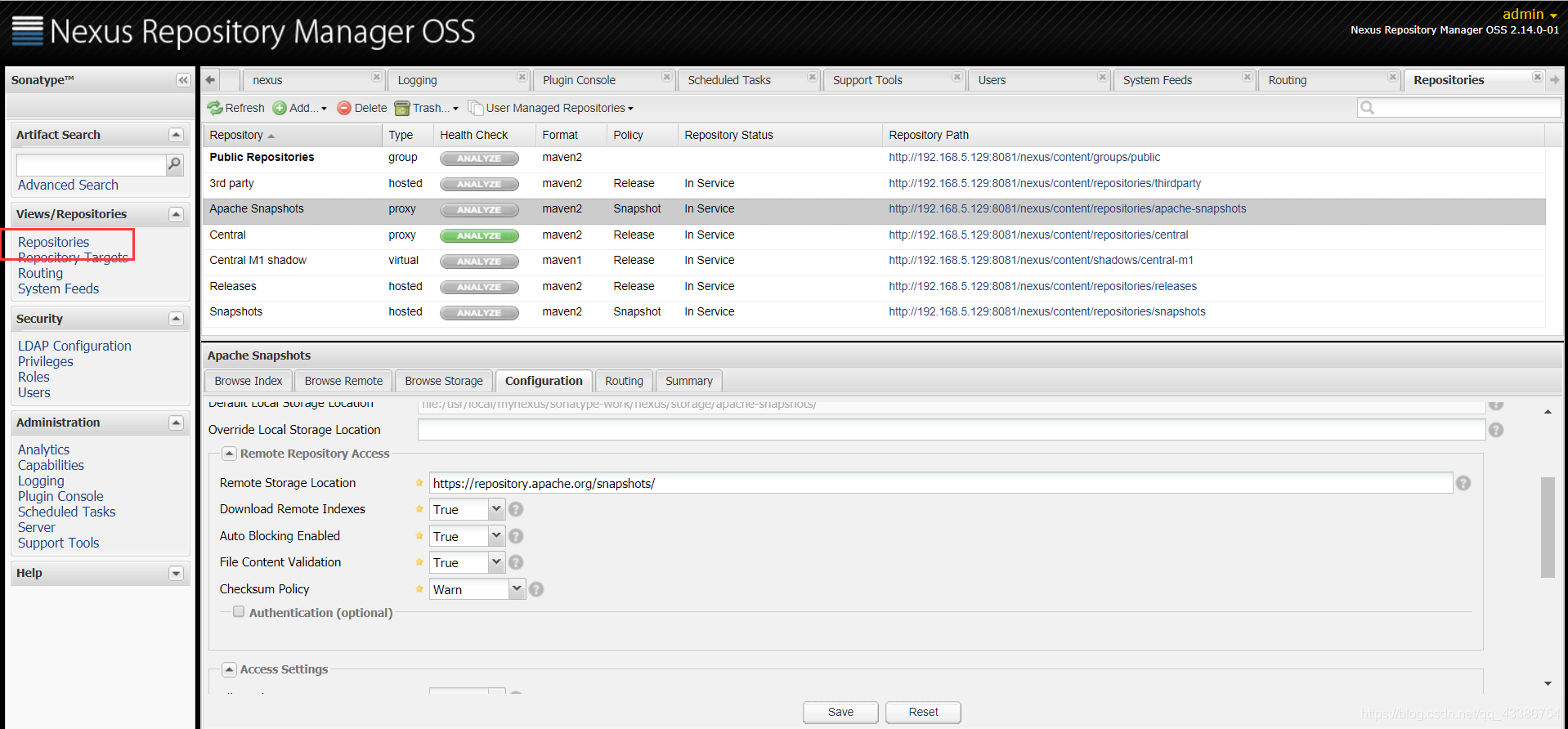This screenshot has width=1568, height=729.
Task: Click the tab strip right arrow
Action: click(x=1555, y=80)
